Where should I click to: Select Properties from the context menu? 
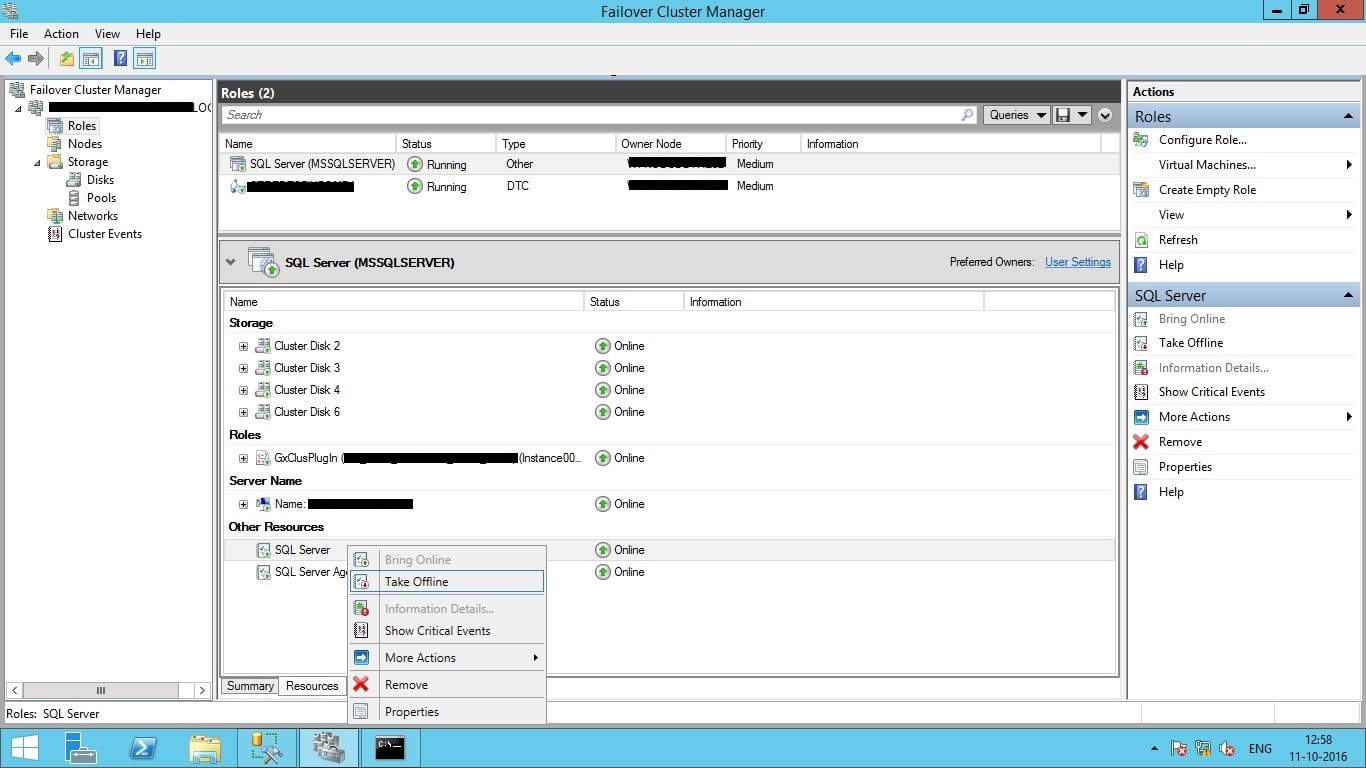click(x=446, y=712)
